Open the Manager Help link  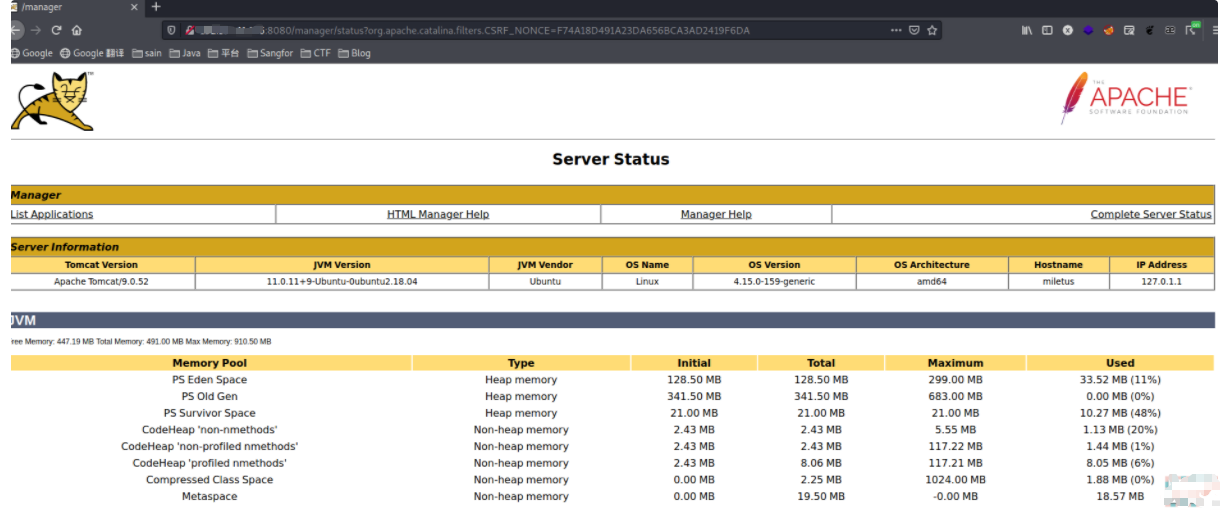point(716,214)
